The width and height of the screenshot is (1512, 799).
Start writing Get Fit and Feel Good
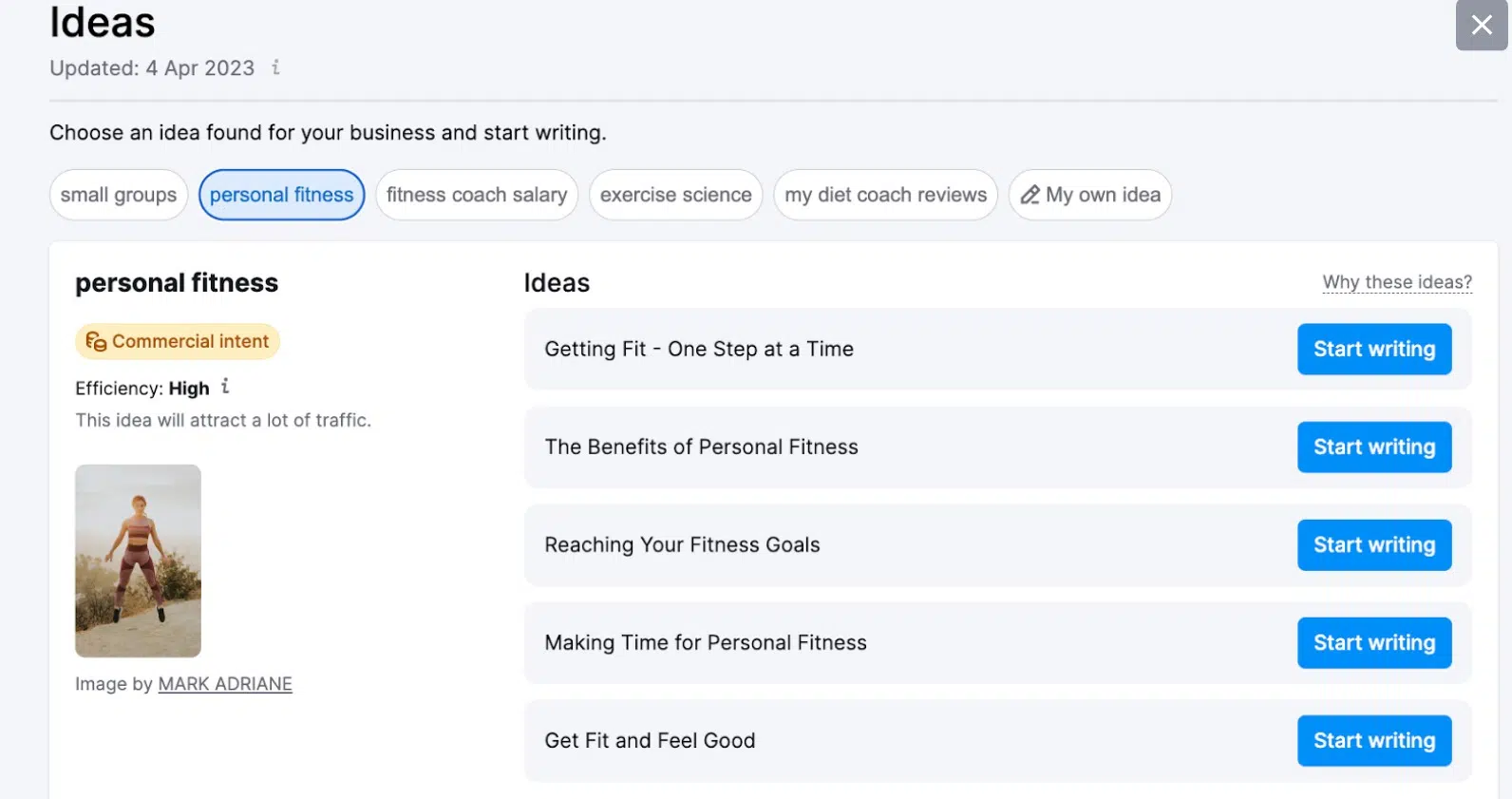coord(1373,741)
